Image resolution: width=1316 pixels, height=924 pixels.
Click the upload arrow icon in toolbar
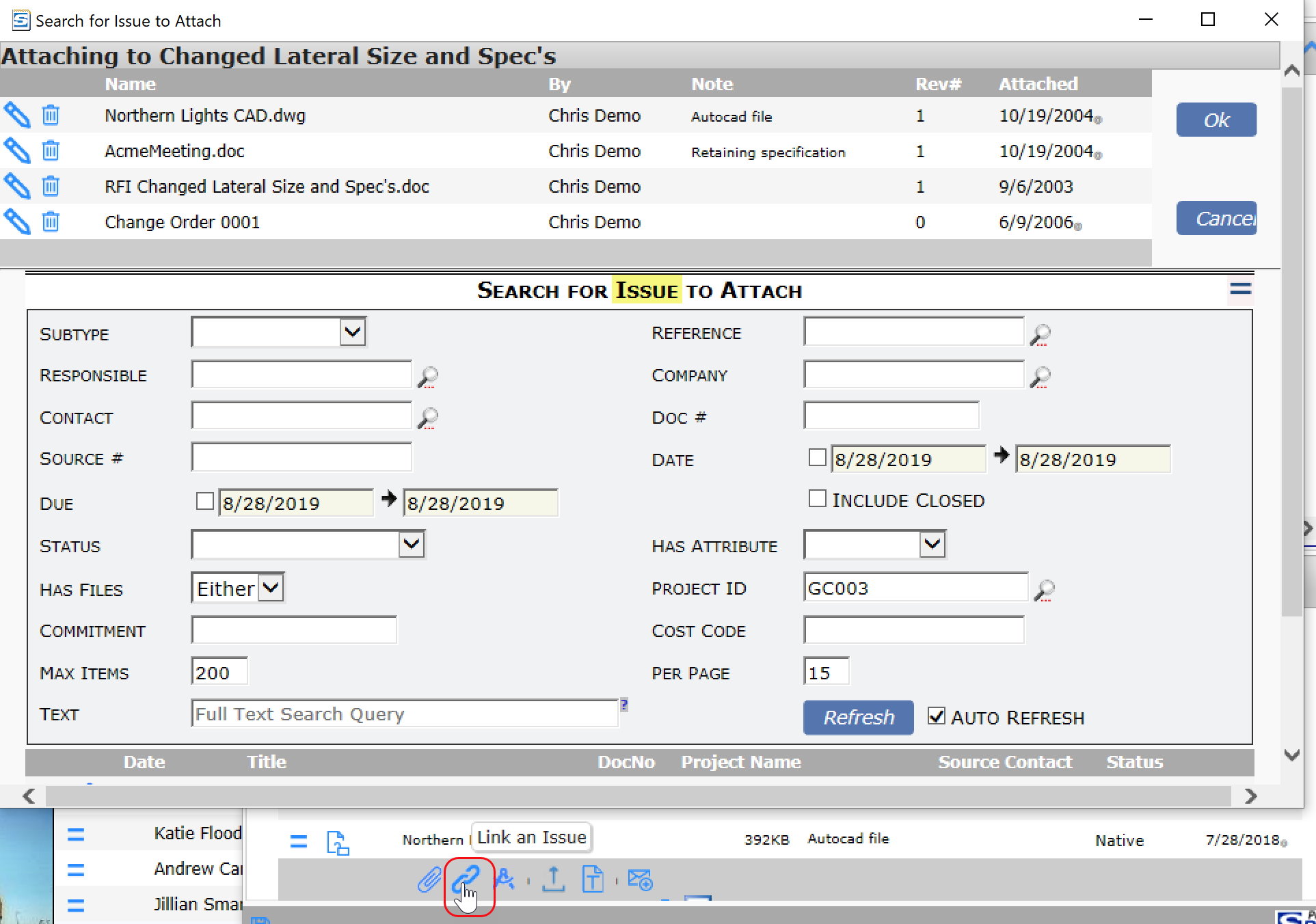[553, 879]
